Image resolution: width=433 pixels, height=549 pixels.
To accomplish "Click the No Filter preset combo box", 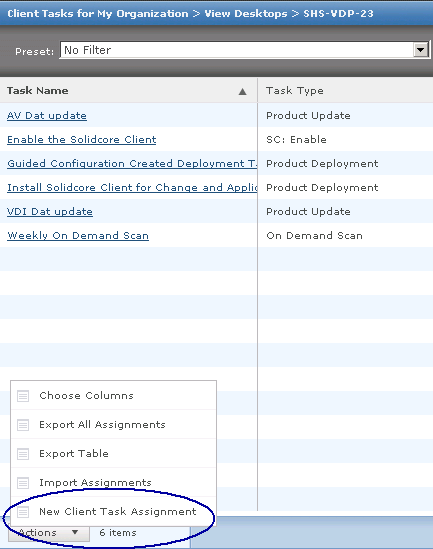I will (244, 50).
